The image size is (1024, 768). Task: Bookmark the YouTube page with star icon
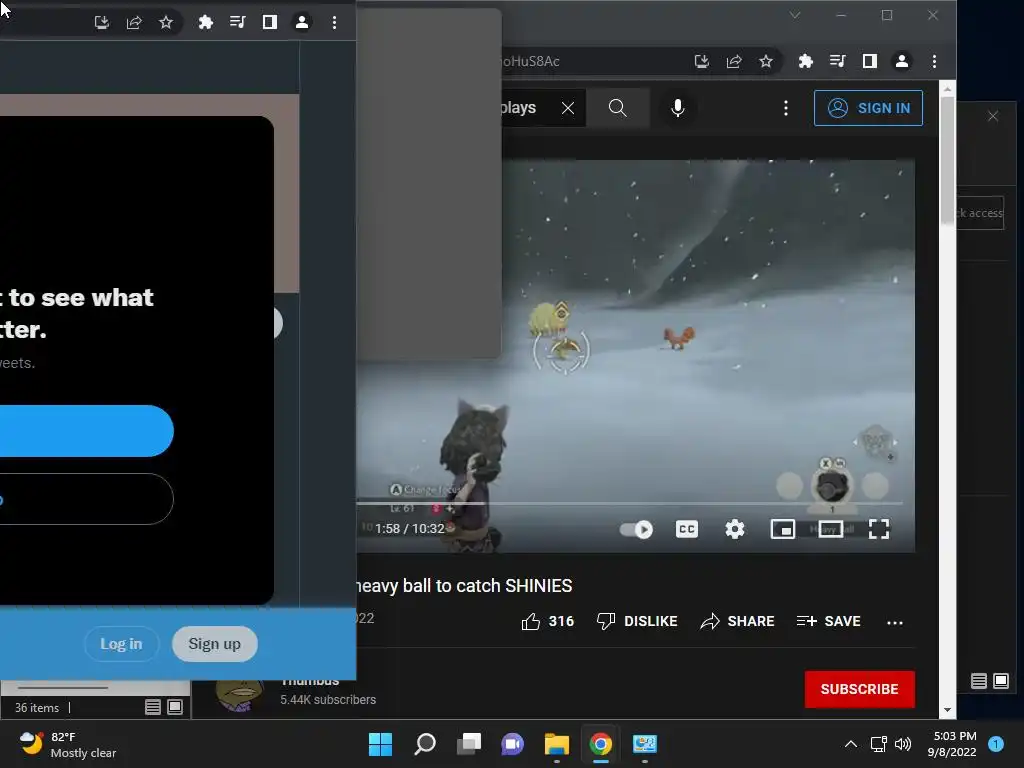[766, 61]
